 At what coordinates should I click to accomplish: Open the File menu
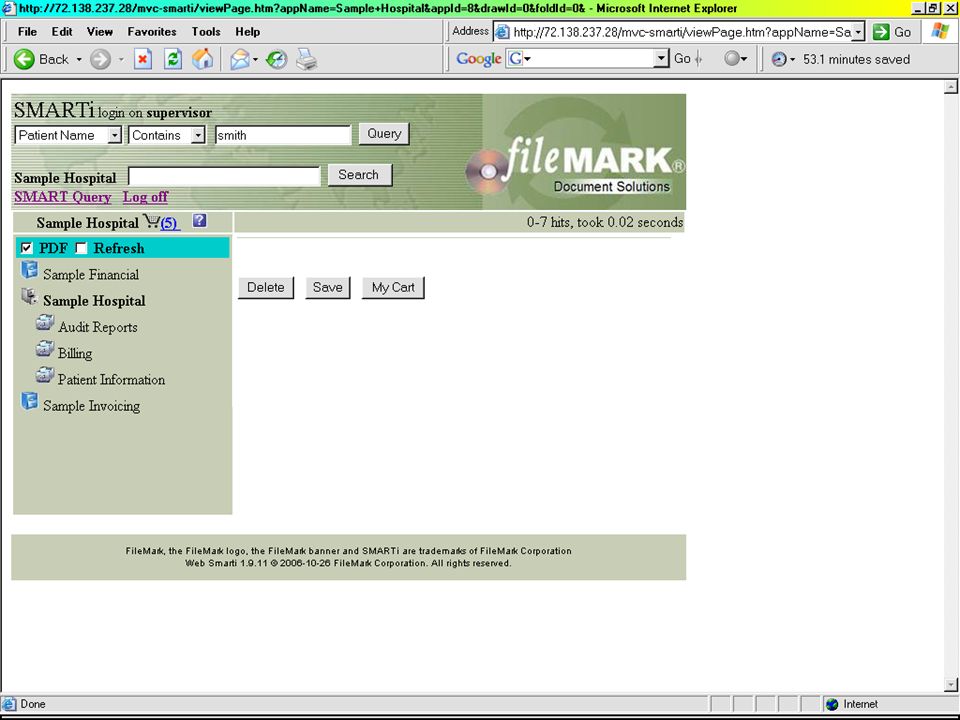(27, 31)
